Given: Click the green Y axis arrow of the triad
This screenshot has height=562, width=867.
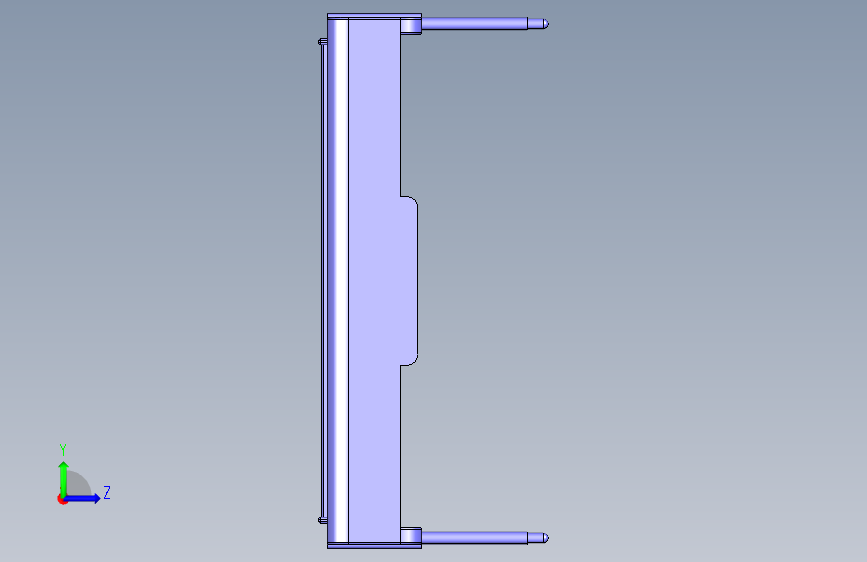Looking at the screenshot, I should [x=64, y=479].
